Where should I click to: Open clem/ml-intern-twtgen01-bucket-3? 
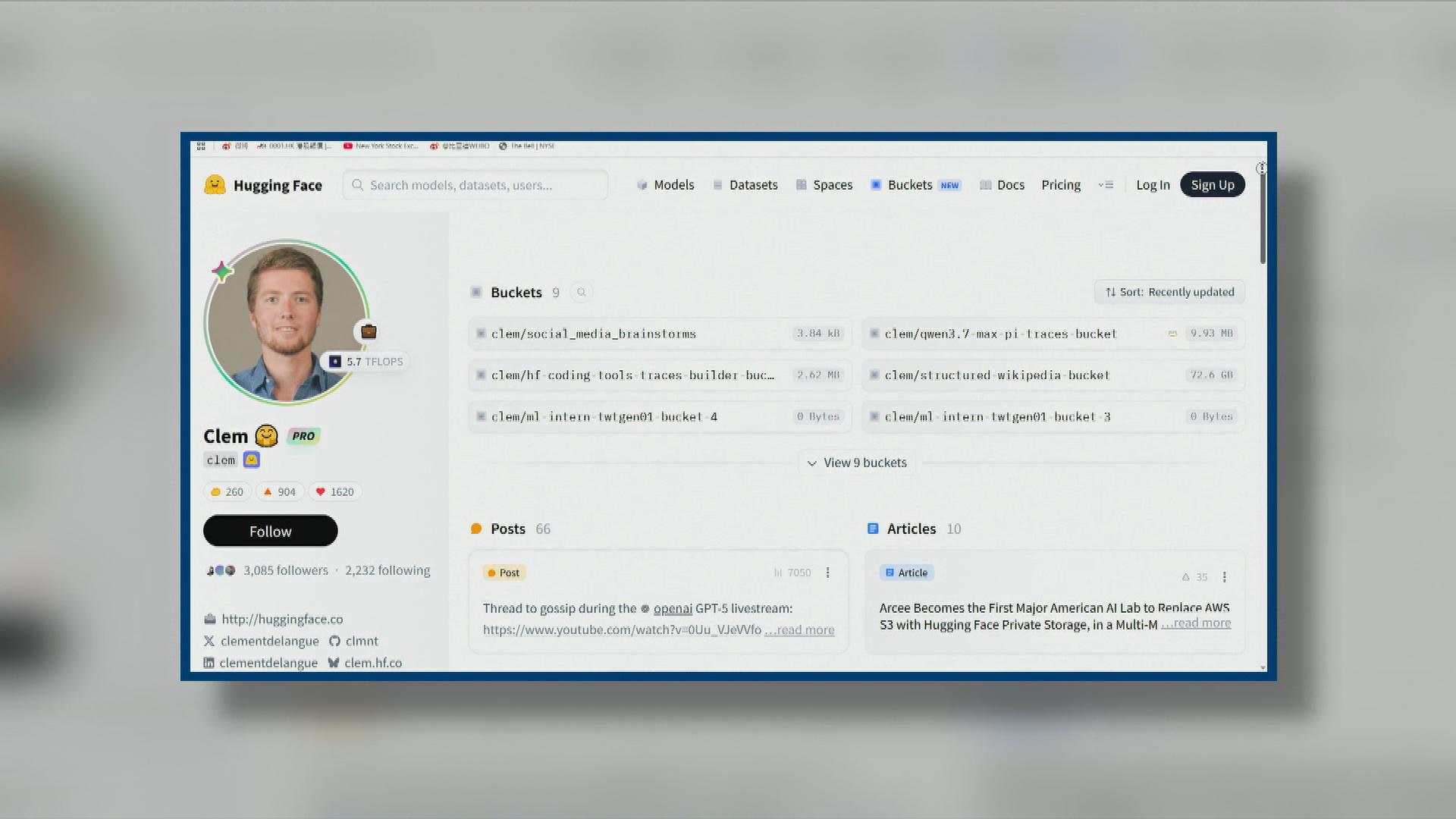1053,417
